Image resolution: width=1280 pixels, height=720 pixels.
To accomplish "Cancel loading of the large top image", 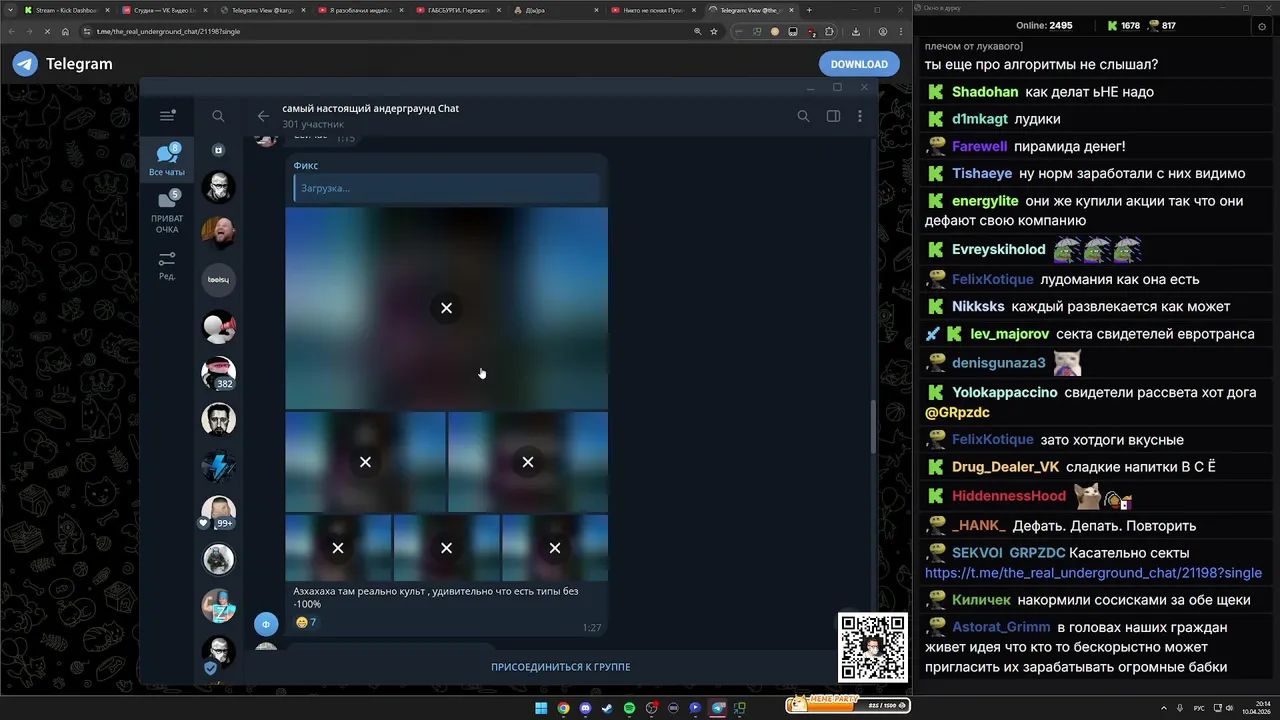I will [x=446, y=308].
